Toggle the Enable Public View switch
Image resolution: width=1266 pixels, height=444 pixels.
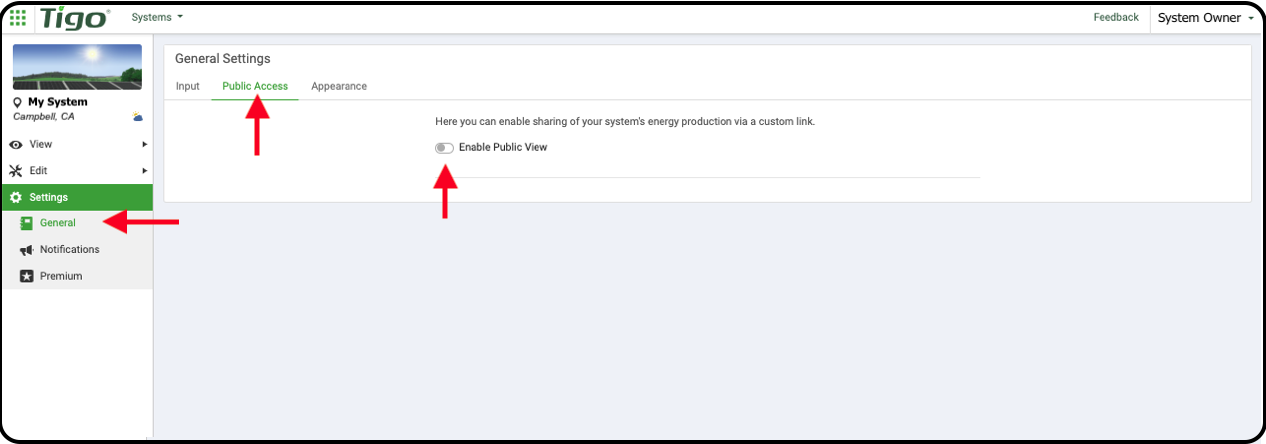pyautogui.click(x=444, y=148)
